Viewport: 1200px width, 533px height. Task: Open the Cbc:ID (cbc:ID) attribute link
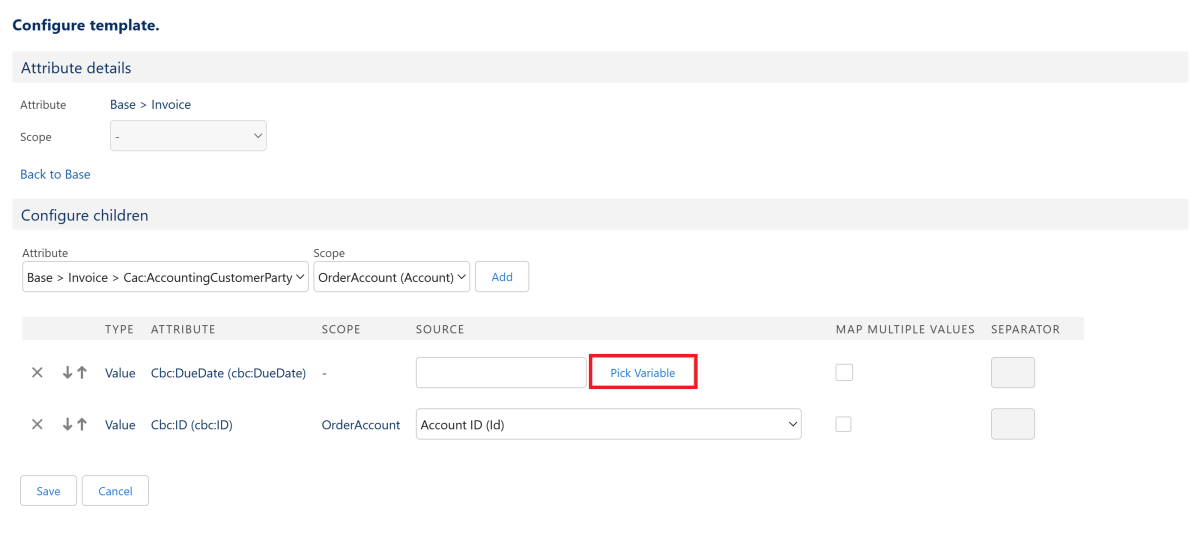[x=191, y=425]
